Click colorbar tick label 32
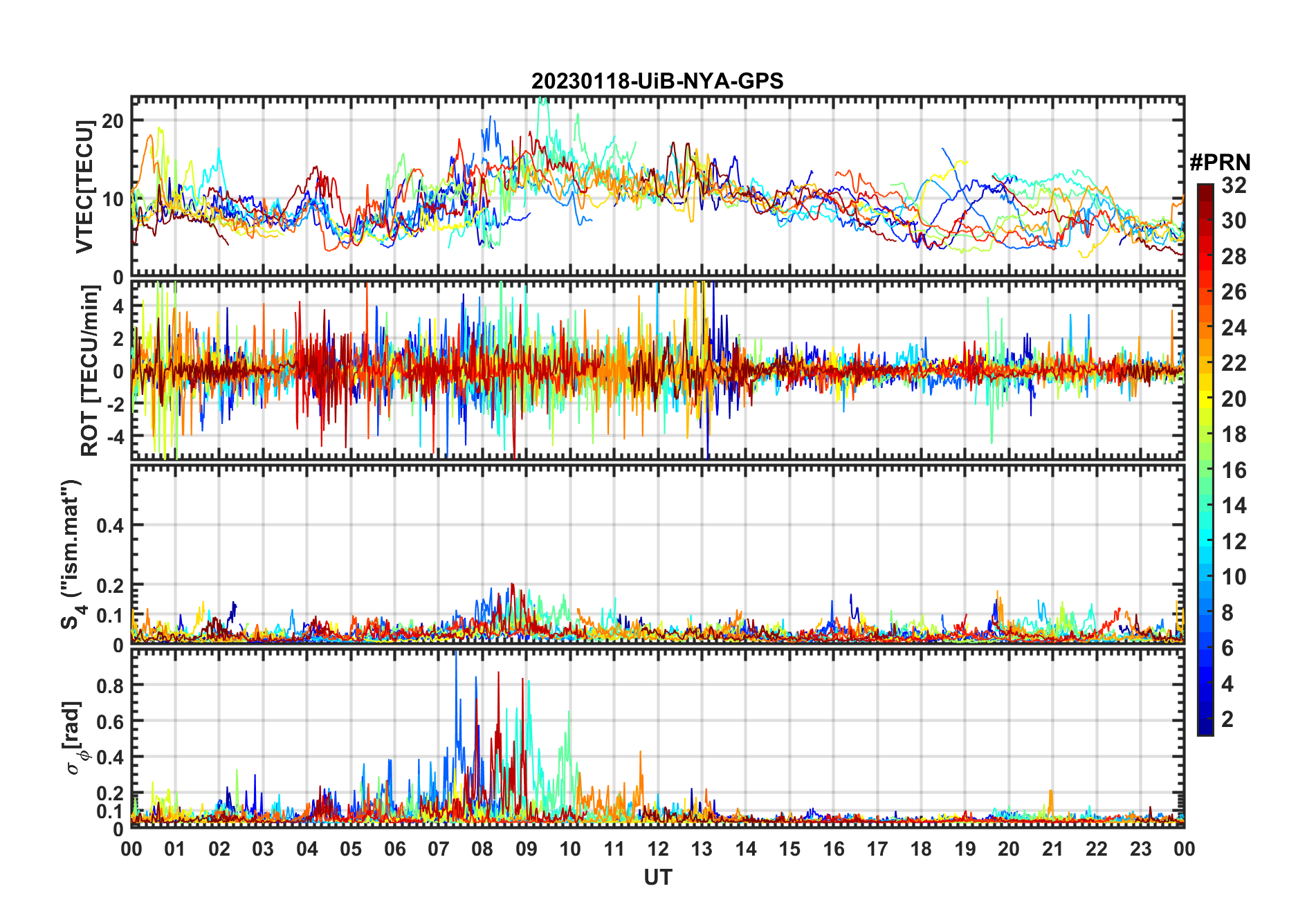1316x920 pixels. click(x=1234, y=185)
